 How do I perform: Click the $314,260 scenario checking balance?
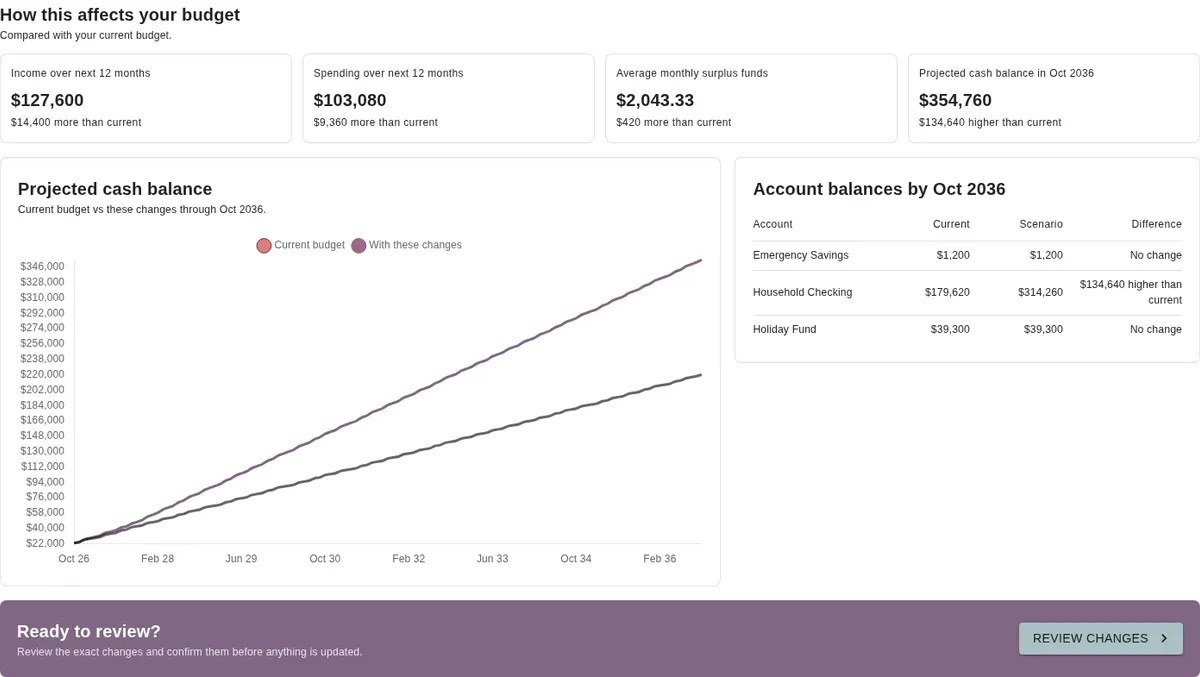pyautogui.click(x=1040, y=292)
